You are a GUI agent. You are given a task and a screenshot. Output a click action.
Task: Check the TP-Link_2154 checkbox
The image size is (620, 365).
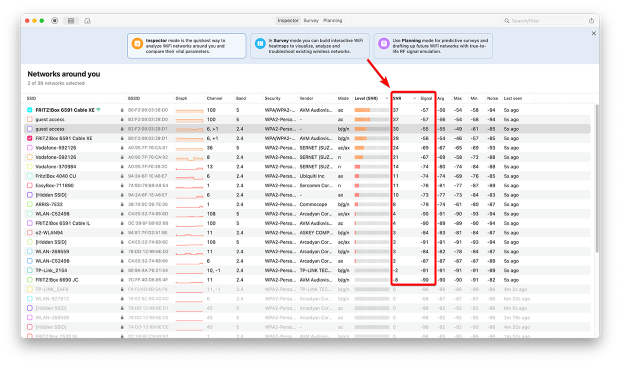point(30,270)
